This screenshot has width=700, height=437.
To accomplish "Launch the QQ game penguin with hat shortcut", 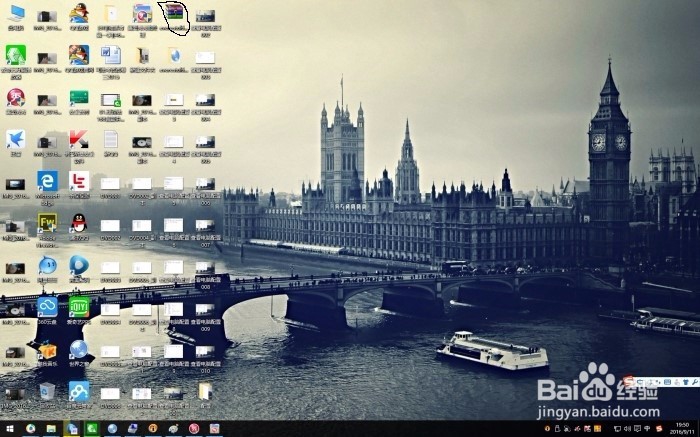I will coord(79,13).
